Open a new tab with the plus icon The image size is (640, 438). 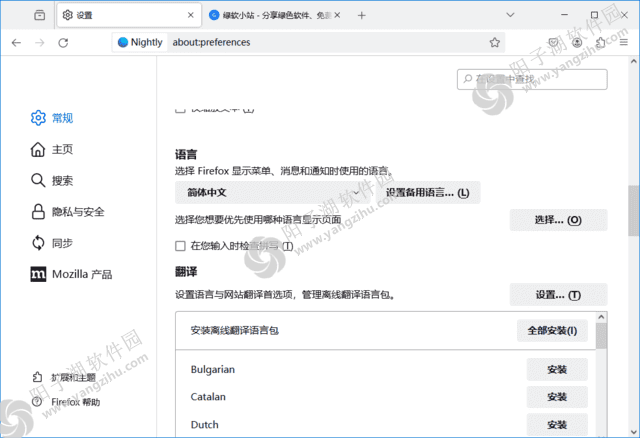click(x=362, y=16)
